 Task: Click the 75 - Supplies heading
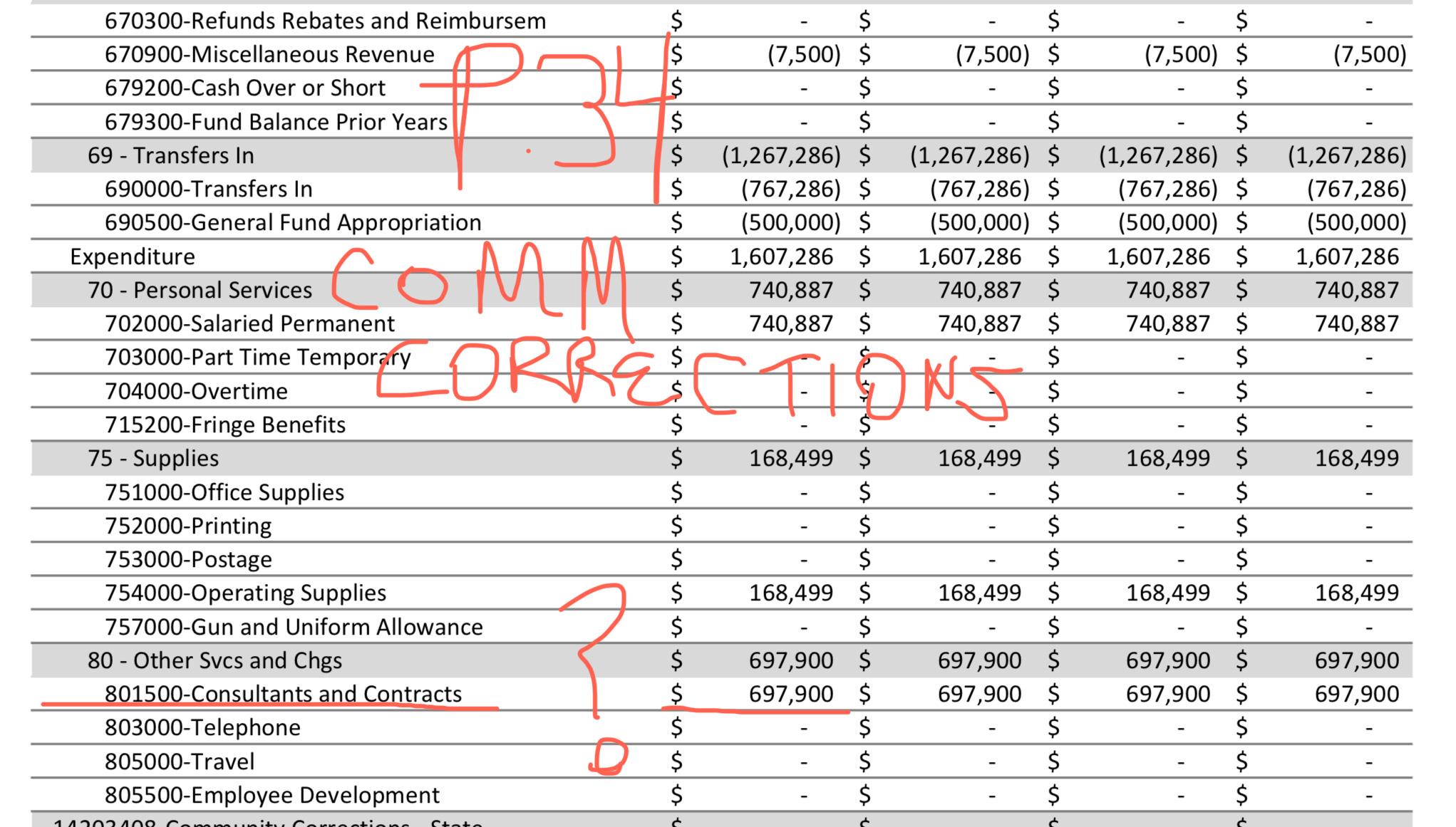pos(153,459)
